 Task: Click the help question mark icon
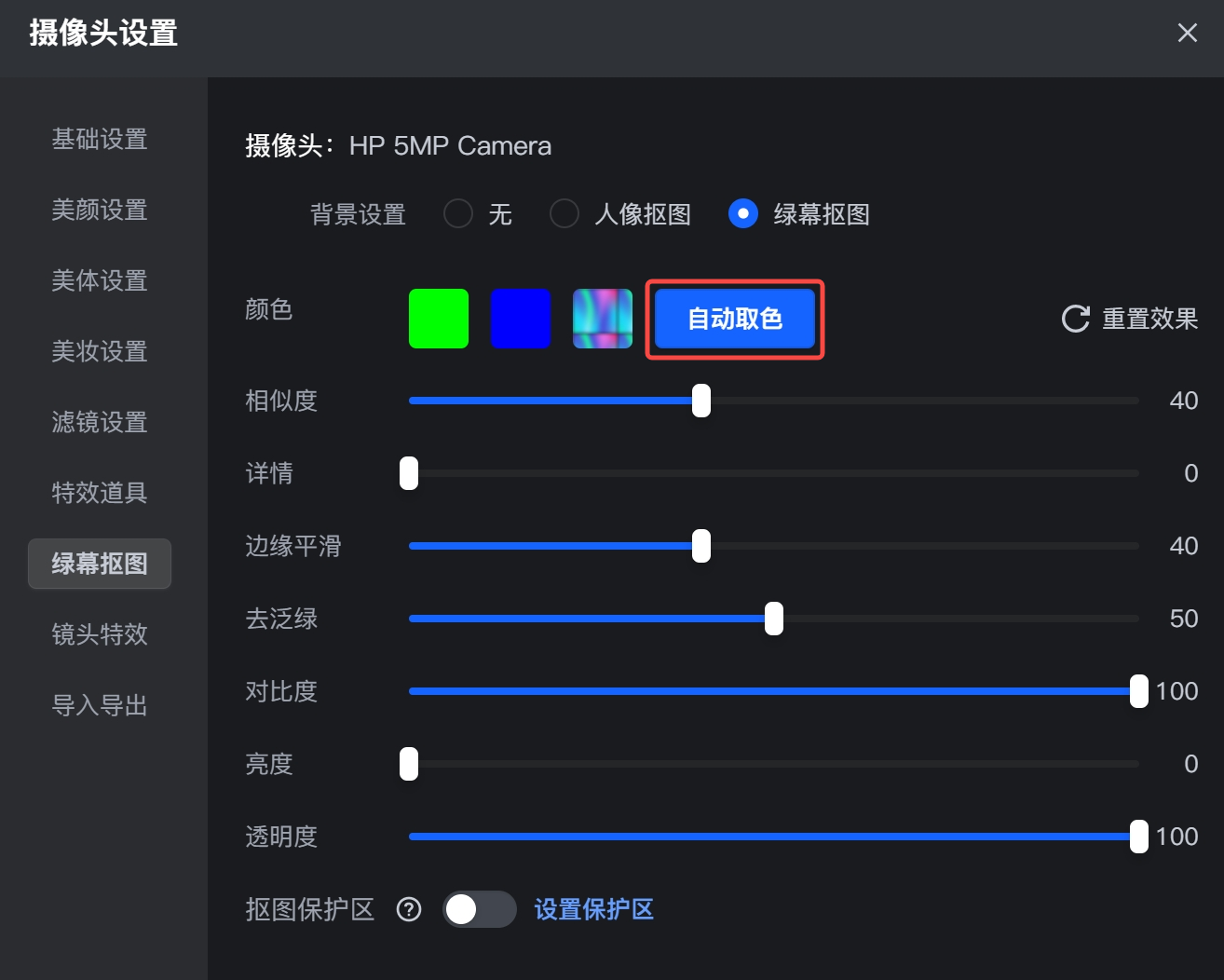(409, 909)
